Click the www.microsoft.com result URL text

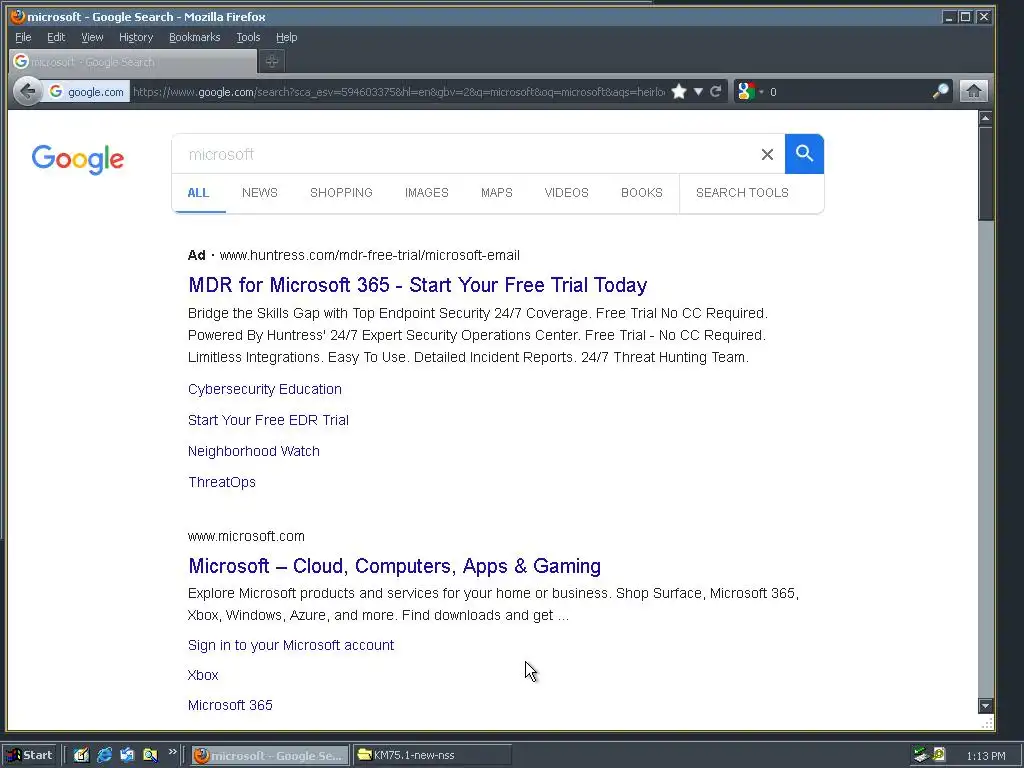tap(246, 536)
